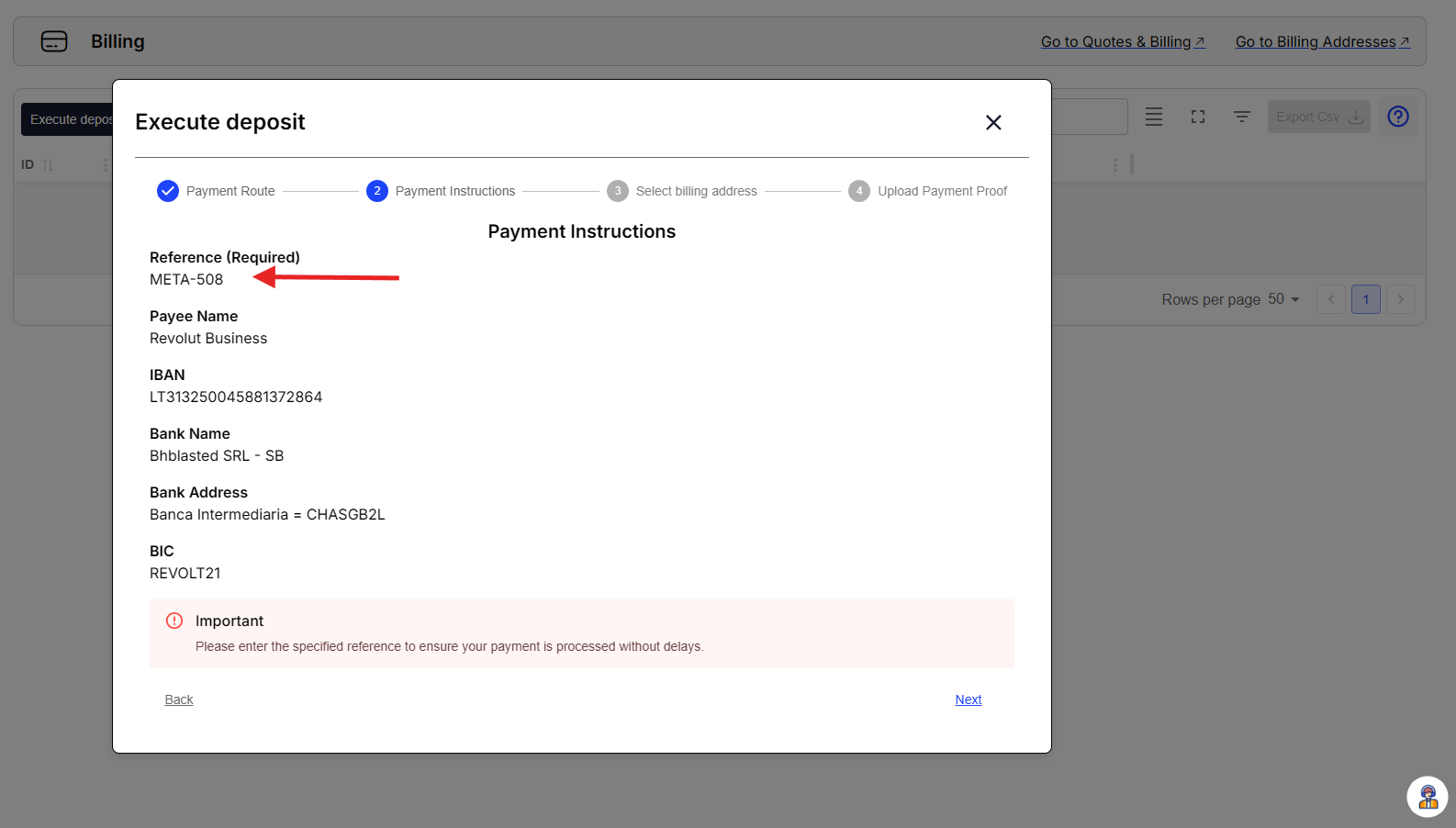This screenshot has height=828, width=1456.
Task: Click the Export Csv button
Action: point(1318,117)
